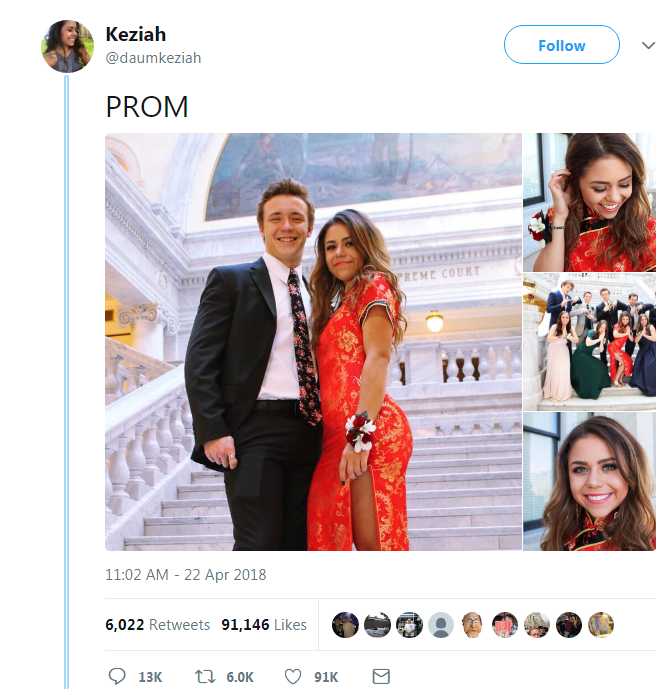Click the gray default silhouette liker avatar

(x=440, y=625)
